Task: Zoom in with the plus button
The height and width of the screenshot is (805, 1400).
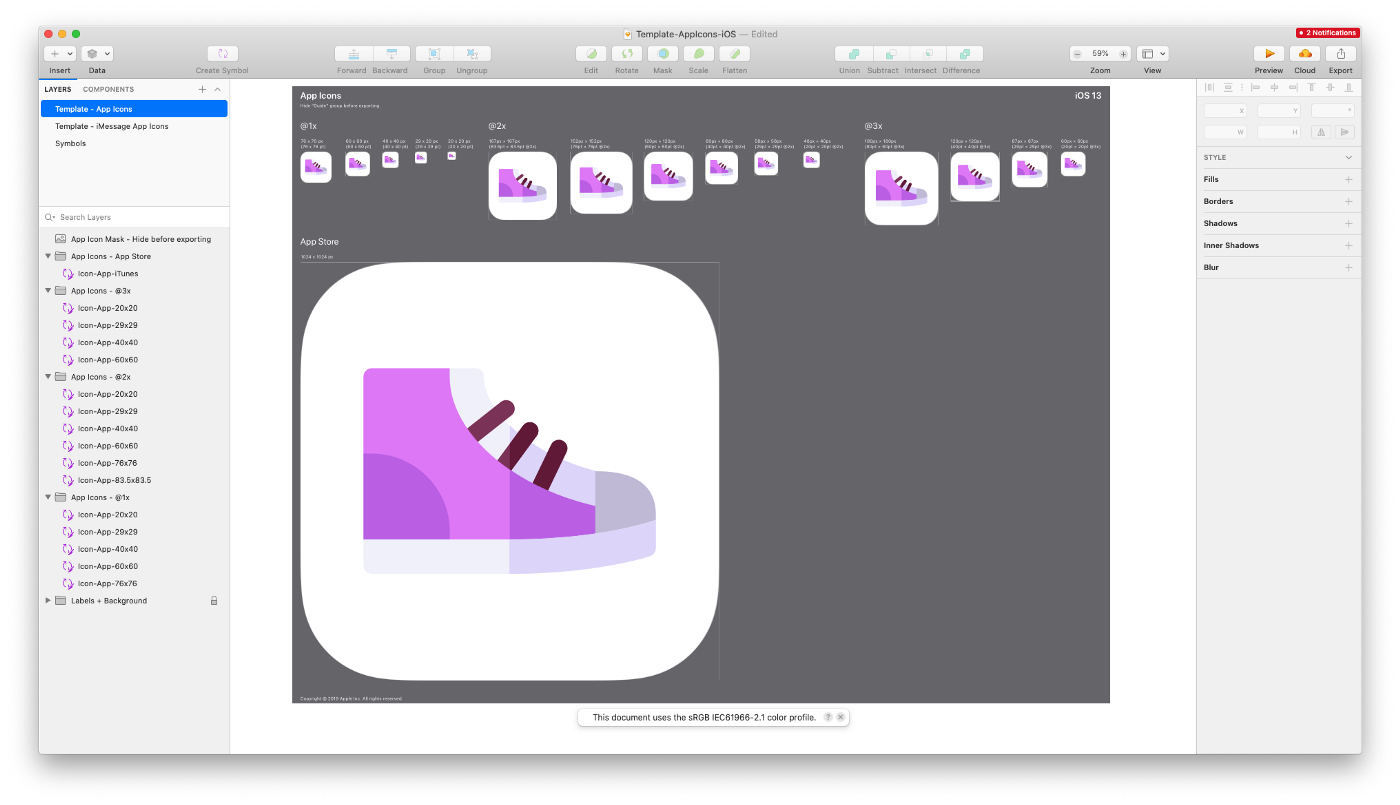Action: pyautogui.click(x=1123, y=54)
